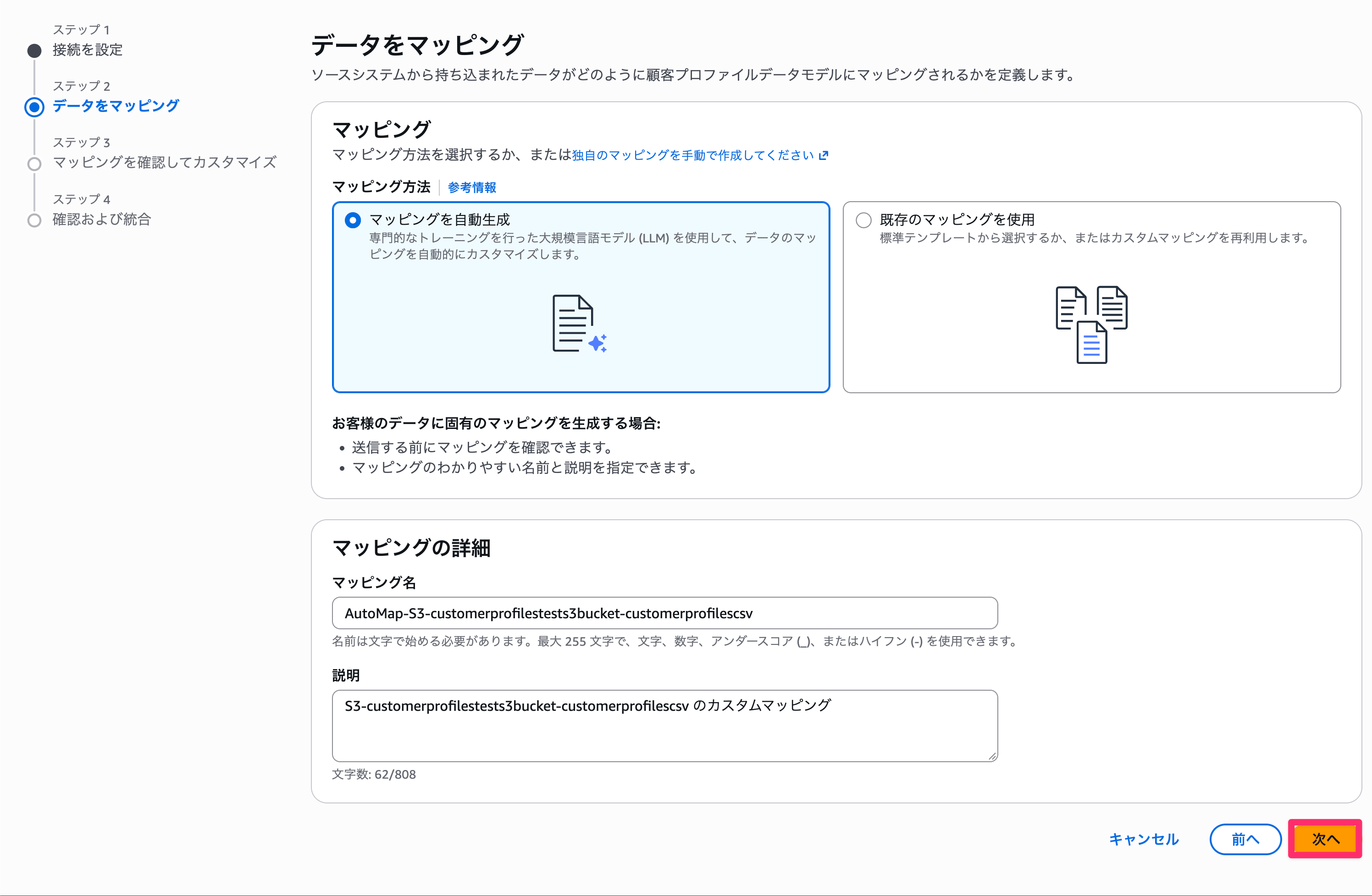
Task: Click the 前へ button
Action: (1245, 840)
